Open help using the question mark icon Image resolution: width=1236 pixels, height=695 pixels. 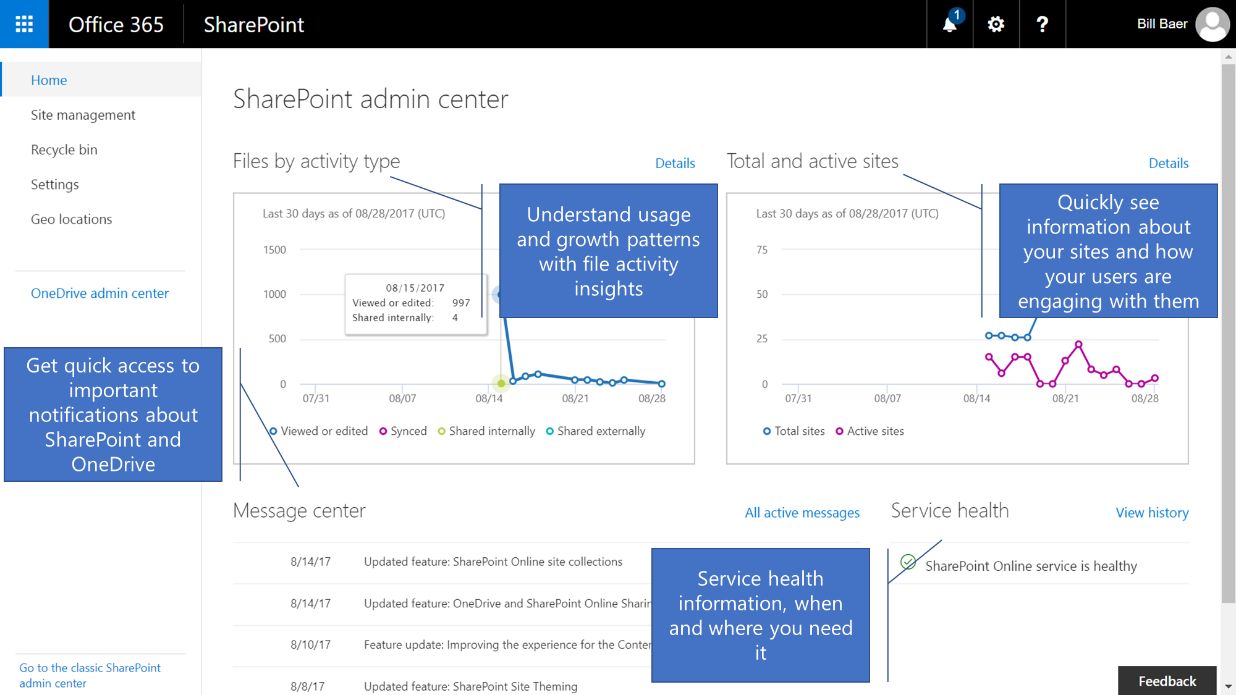[1042, 24]
